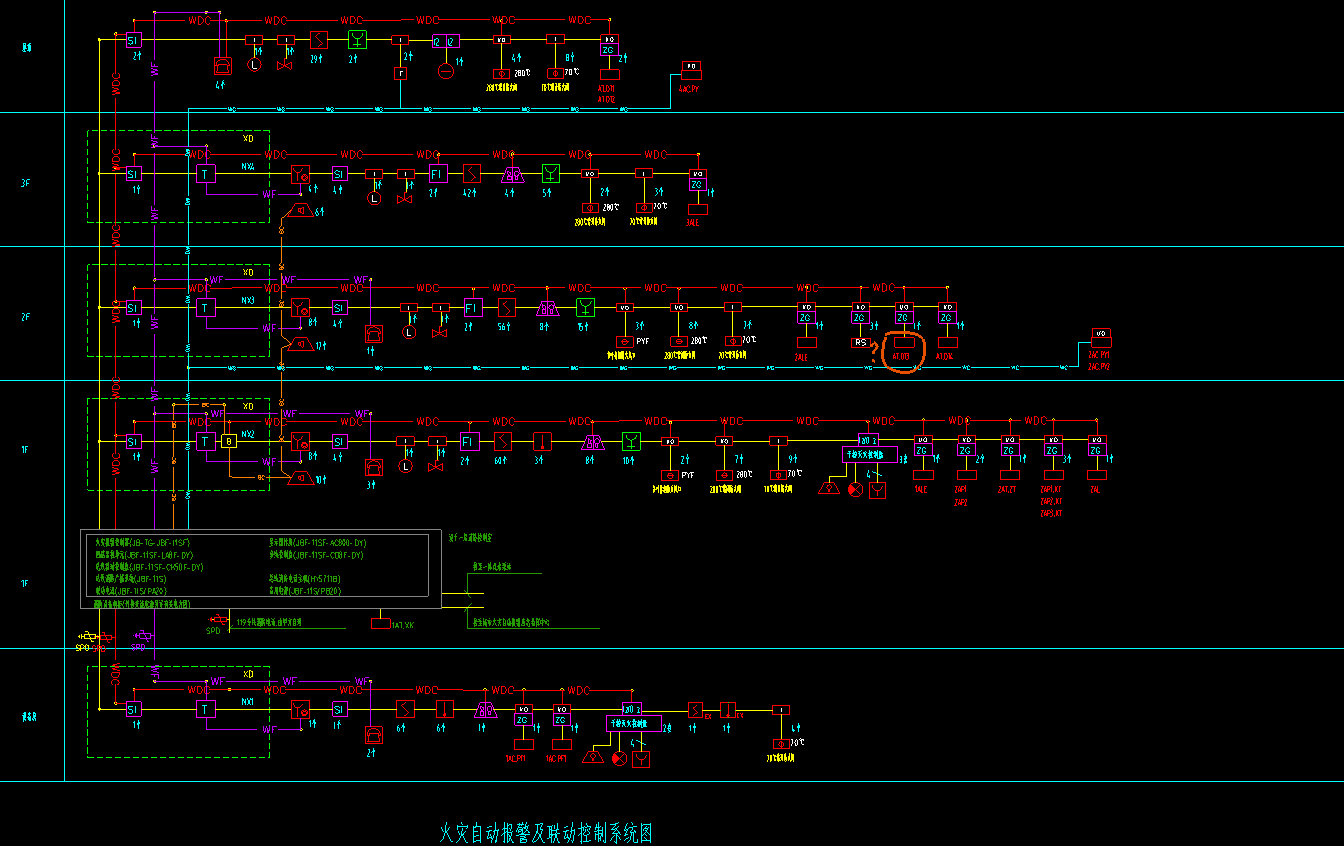Click the JBF-11SF-AC800-DY text in the panel

[x=331, y=543]
